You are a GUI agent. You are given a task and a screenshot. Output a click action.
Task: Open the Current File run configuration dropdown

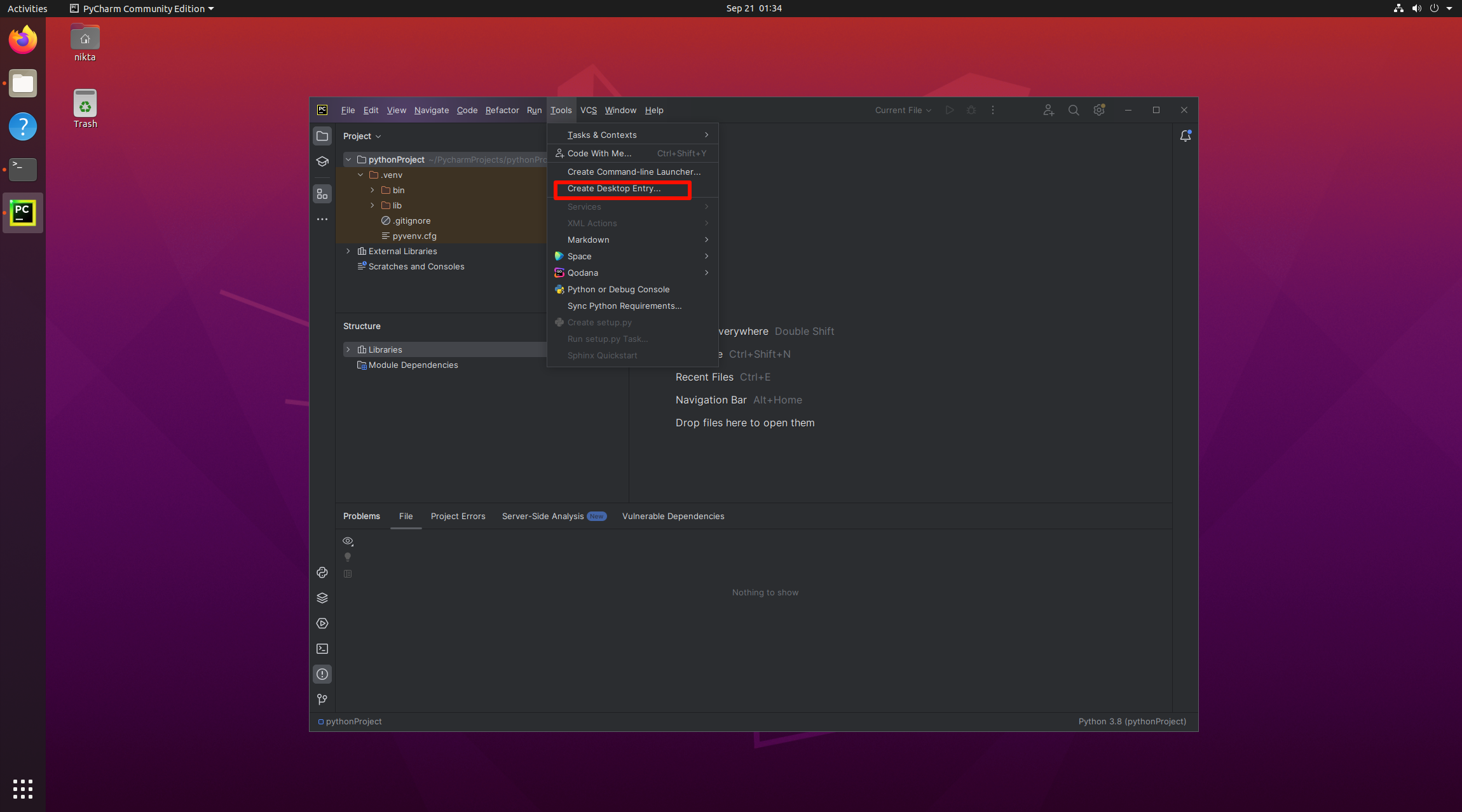(903, 110)
